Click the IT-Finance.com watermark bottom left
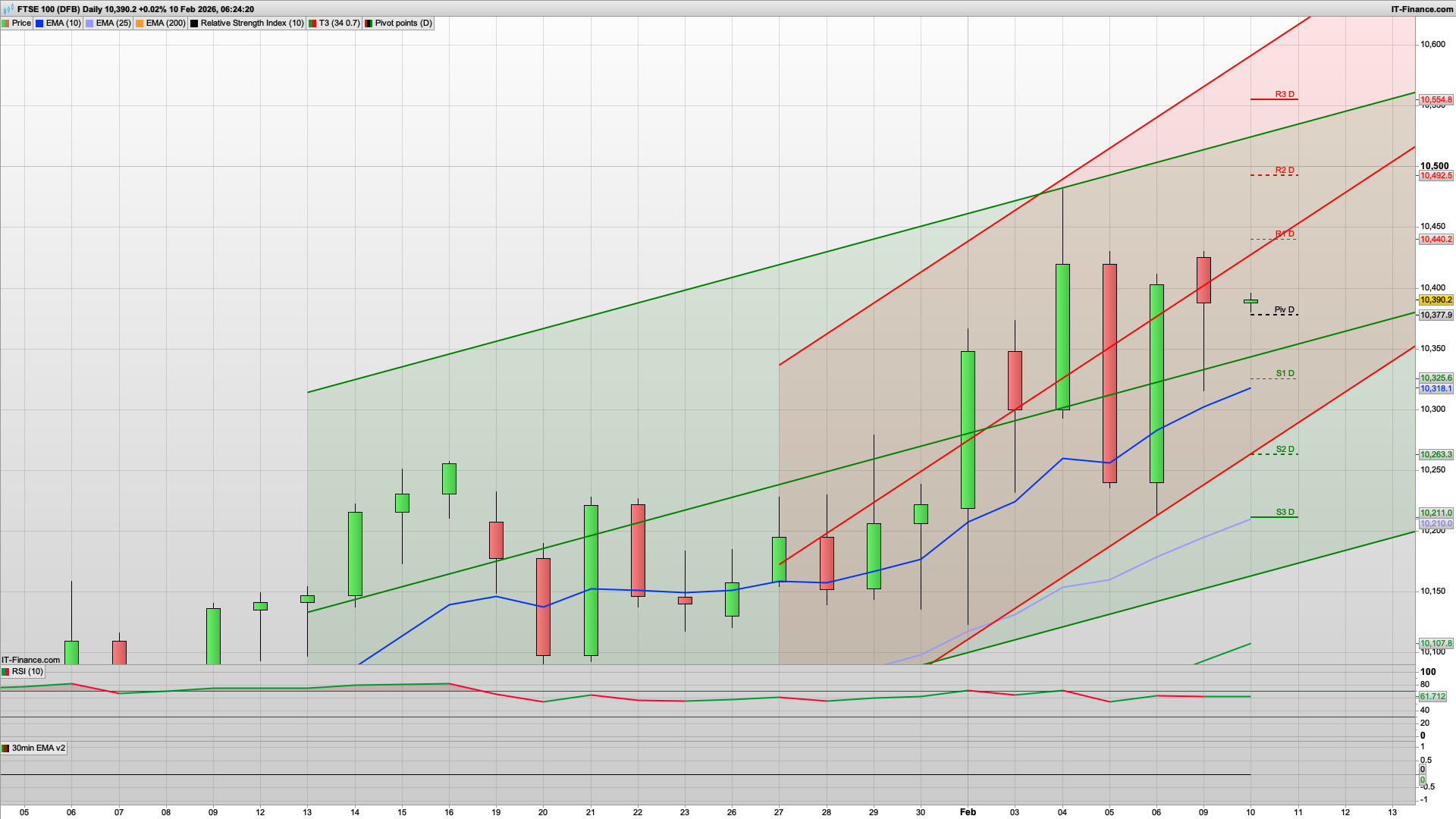The height and width of the screenshot is (819, 1456). coord(29,660)
